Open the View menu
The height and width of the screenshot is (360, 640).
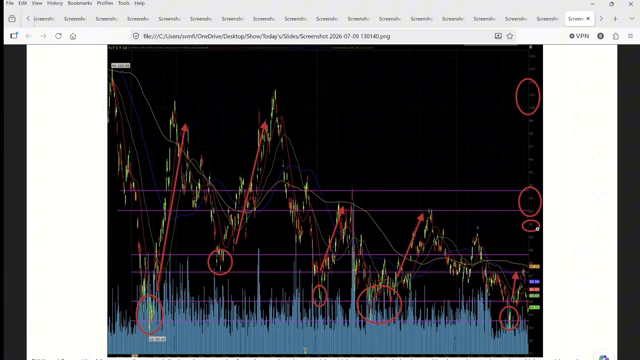(37, 3)
